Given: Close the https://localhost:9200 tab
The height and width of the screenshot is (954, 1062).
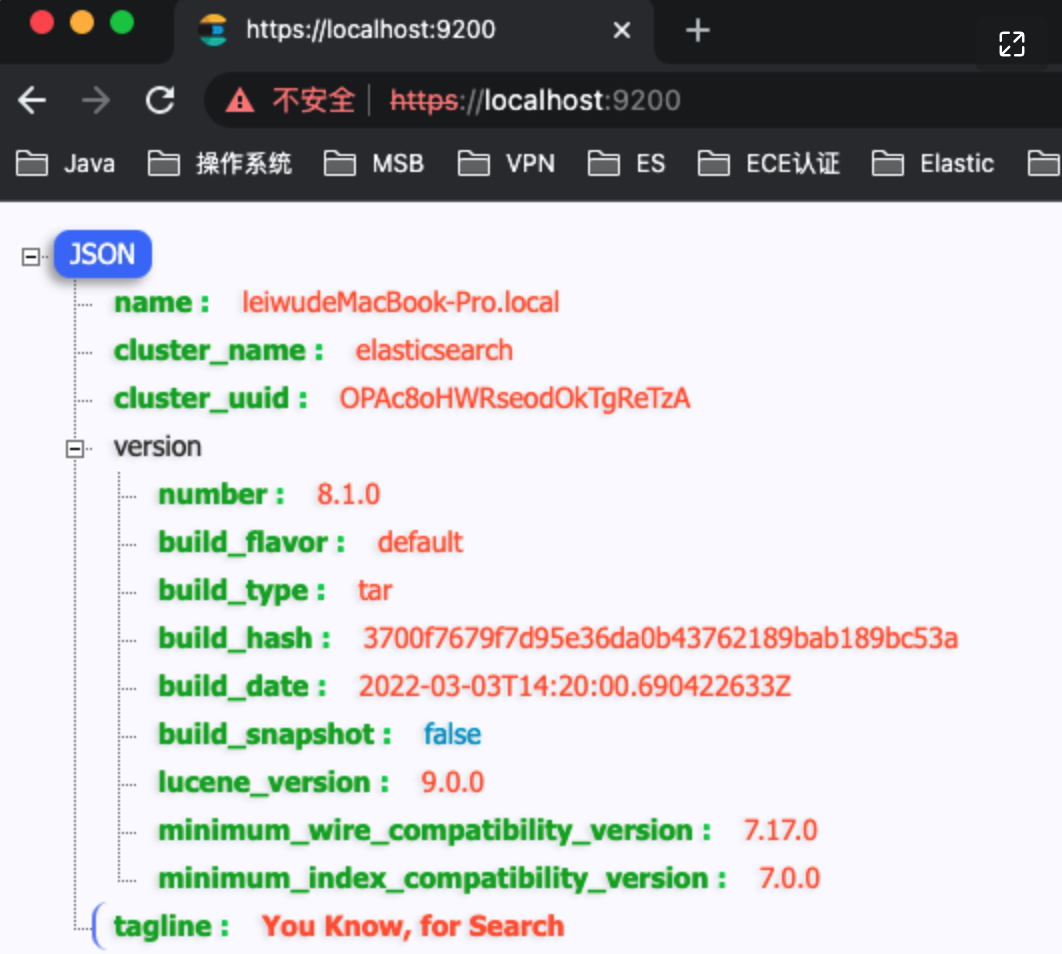Looking at the screenshot, I should 622,30.
